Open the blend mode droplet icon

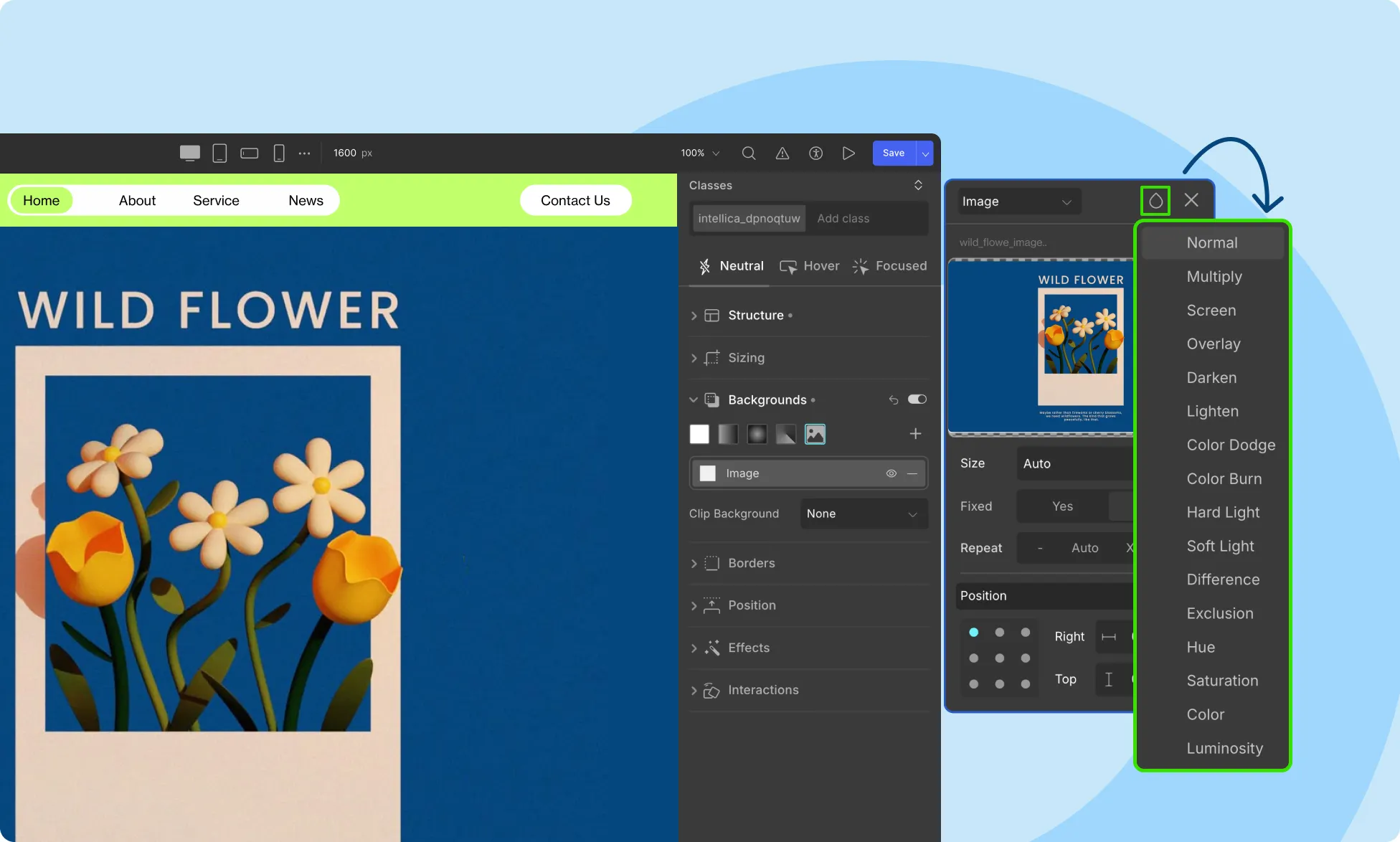(x=1155, y=201)
